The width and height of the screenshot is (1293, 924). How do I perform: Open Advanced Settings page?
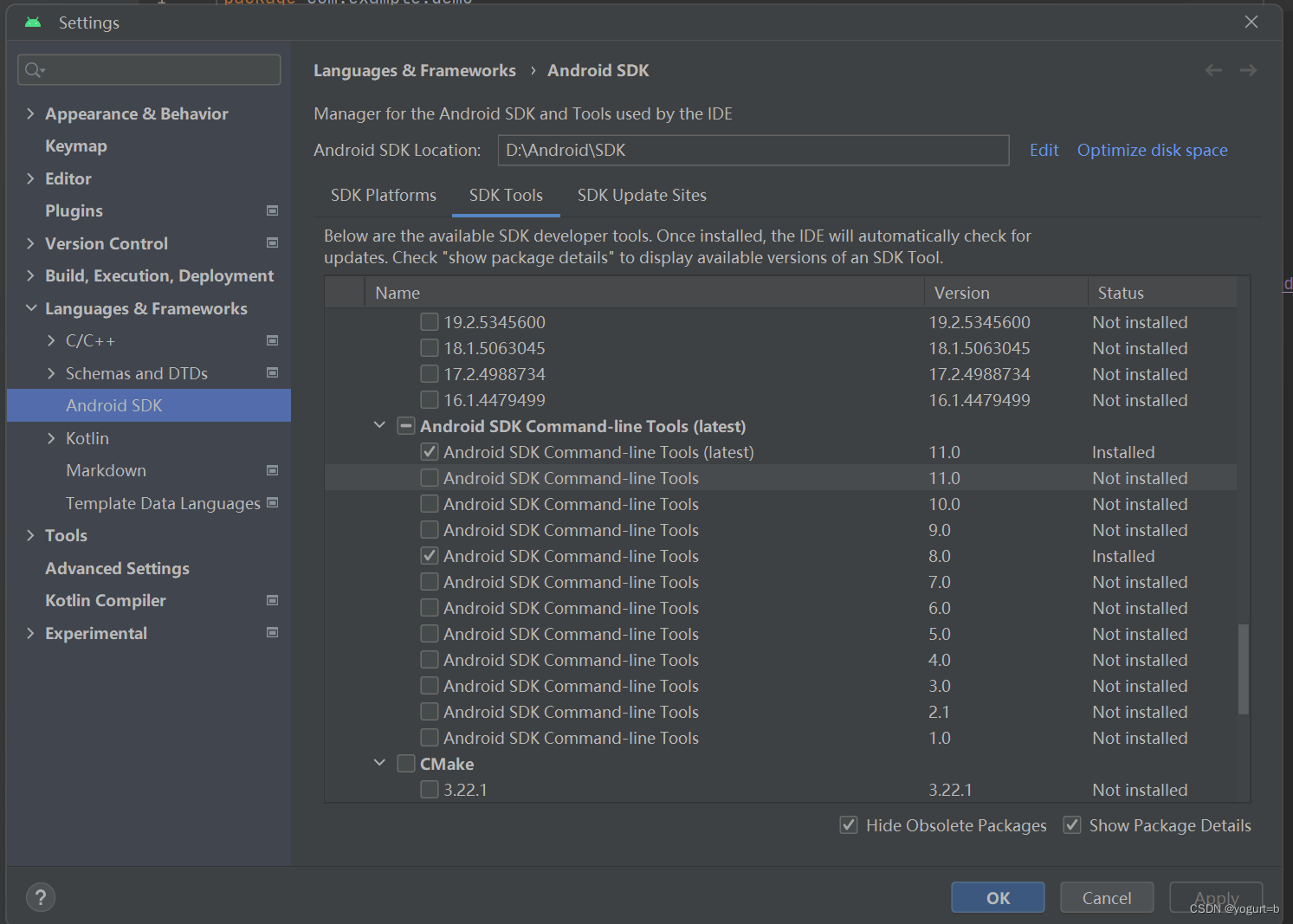117,568
